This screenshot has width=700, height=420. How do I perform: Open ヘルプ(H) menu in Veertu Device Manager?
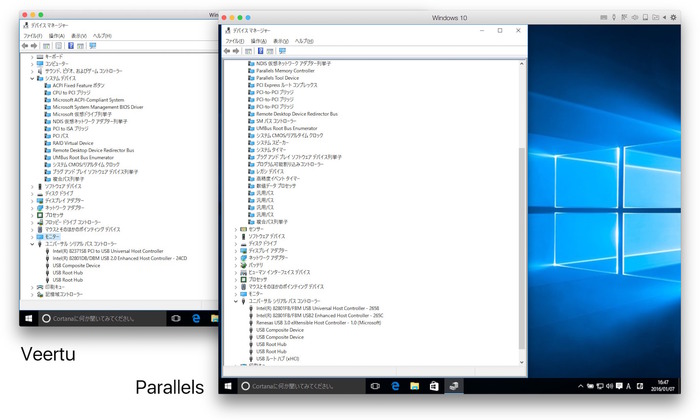point(102,36)
